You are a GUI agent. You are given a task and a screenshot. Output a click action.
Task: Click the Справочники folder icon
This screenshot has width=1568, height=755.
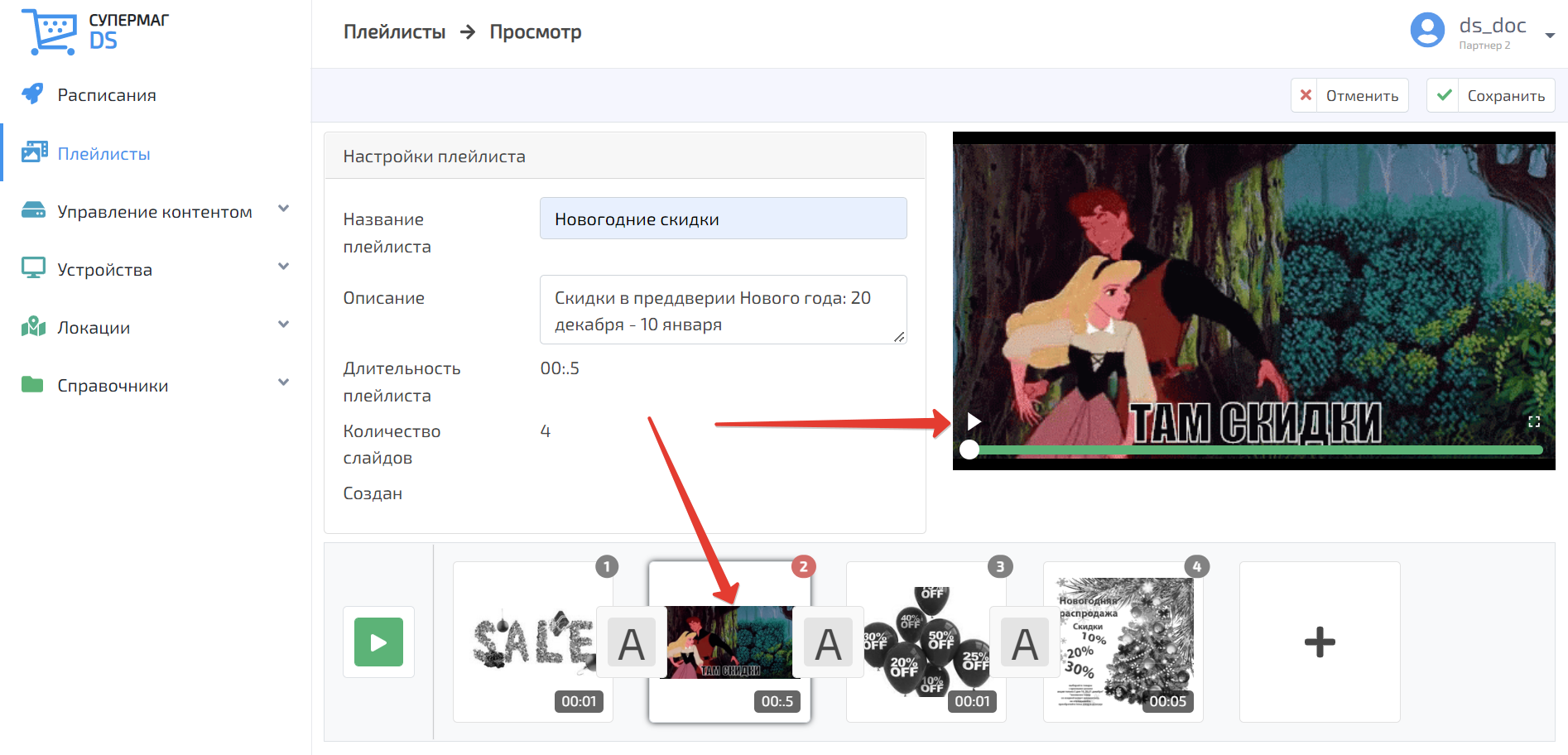[32, 384]
